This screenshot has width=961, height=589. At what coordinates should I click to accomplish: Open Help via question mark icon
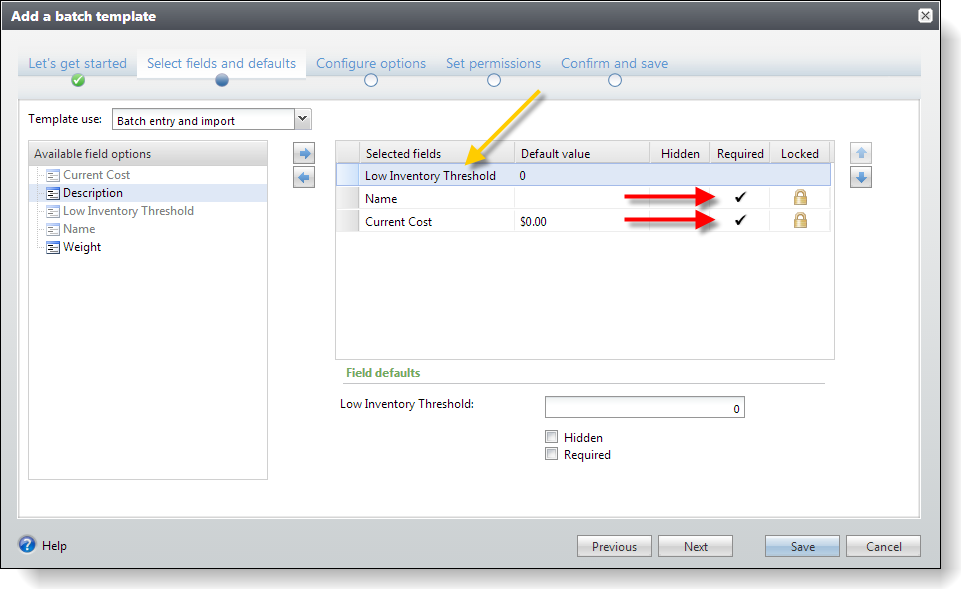coord(28,545)
